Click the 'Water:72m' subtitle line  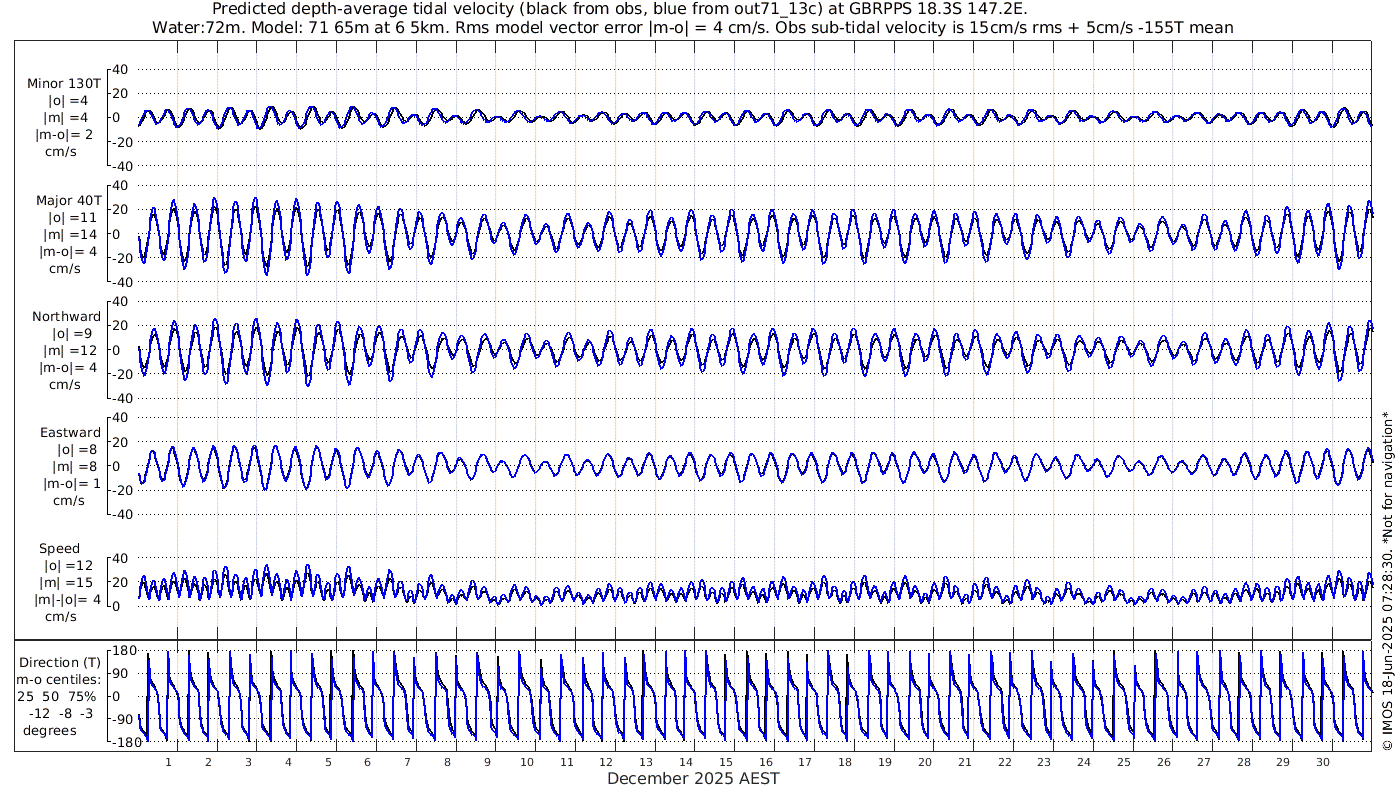click(x=692, y=27)
